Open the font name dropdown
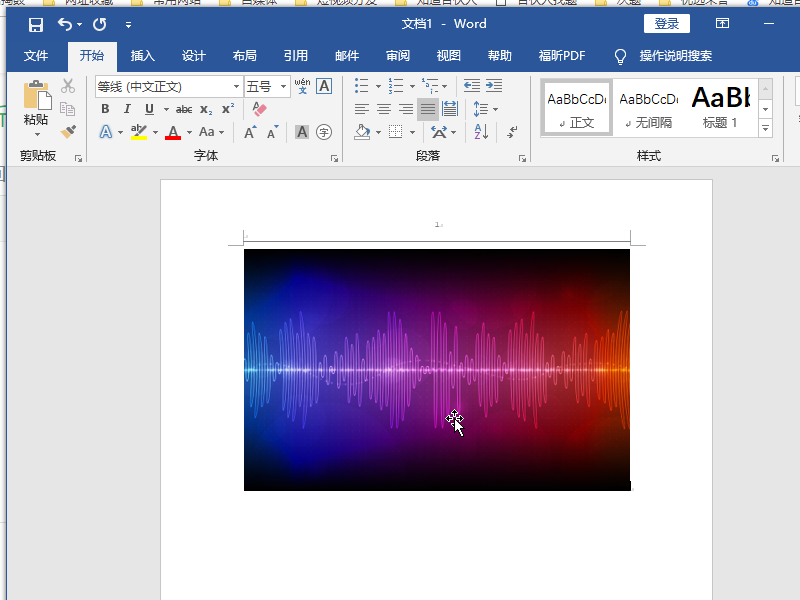800x600 pixels. [x=237, y=87]
